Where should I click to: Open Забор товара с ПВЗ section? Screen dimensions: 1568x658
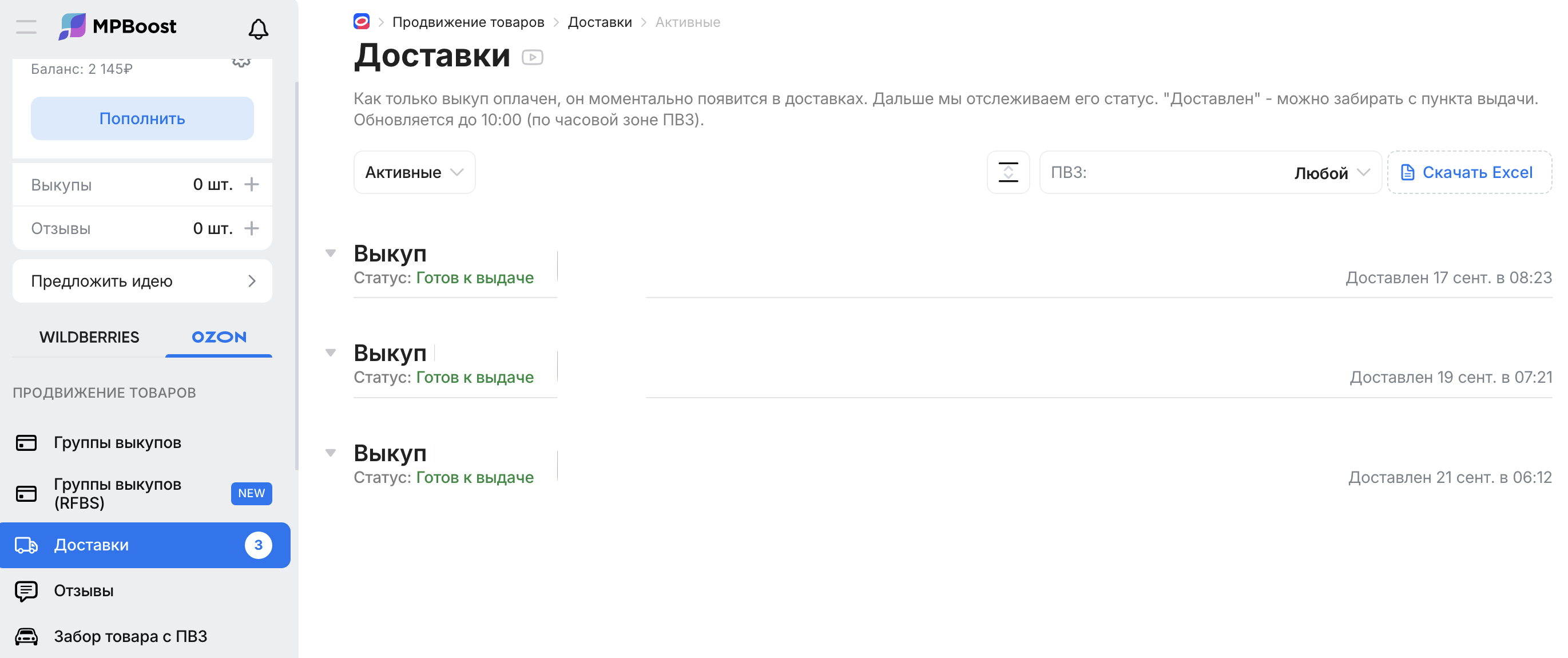[130, 636]
